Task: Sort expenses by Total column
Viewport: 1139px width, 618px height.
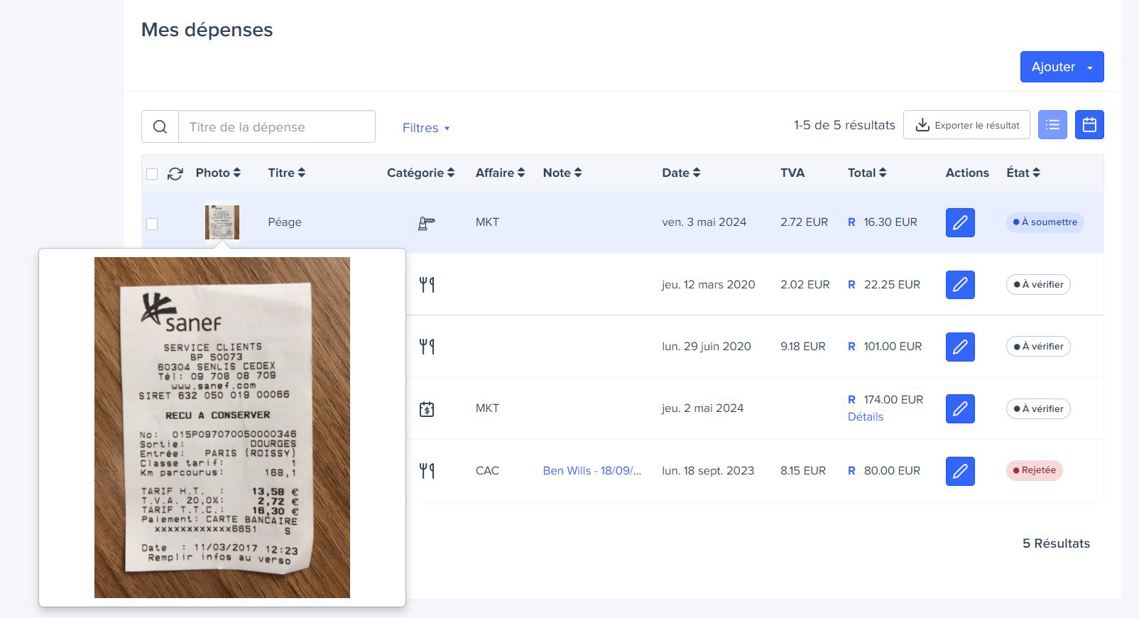Action: (867, 173)
